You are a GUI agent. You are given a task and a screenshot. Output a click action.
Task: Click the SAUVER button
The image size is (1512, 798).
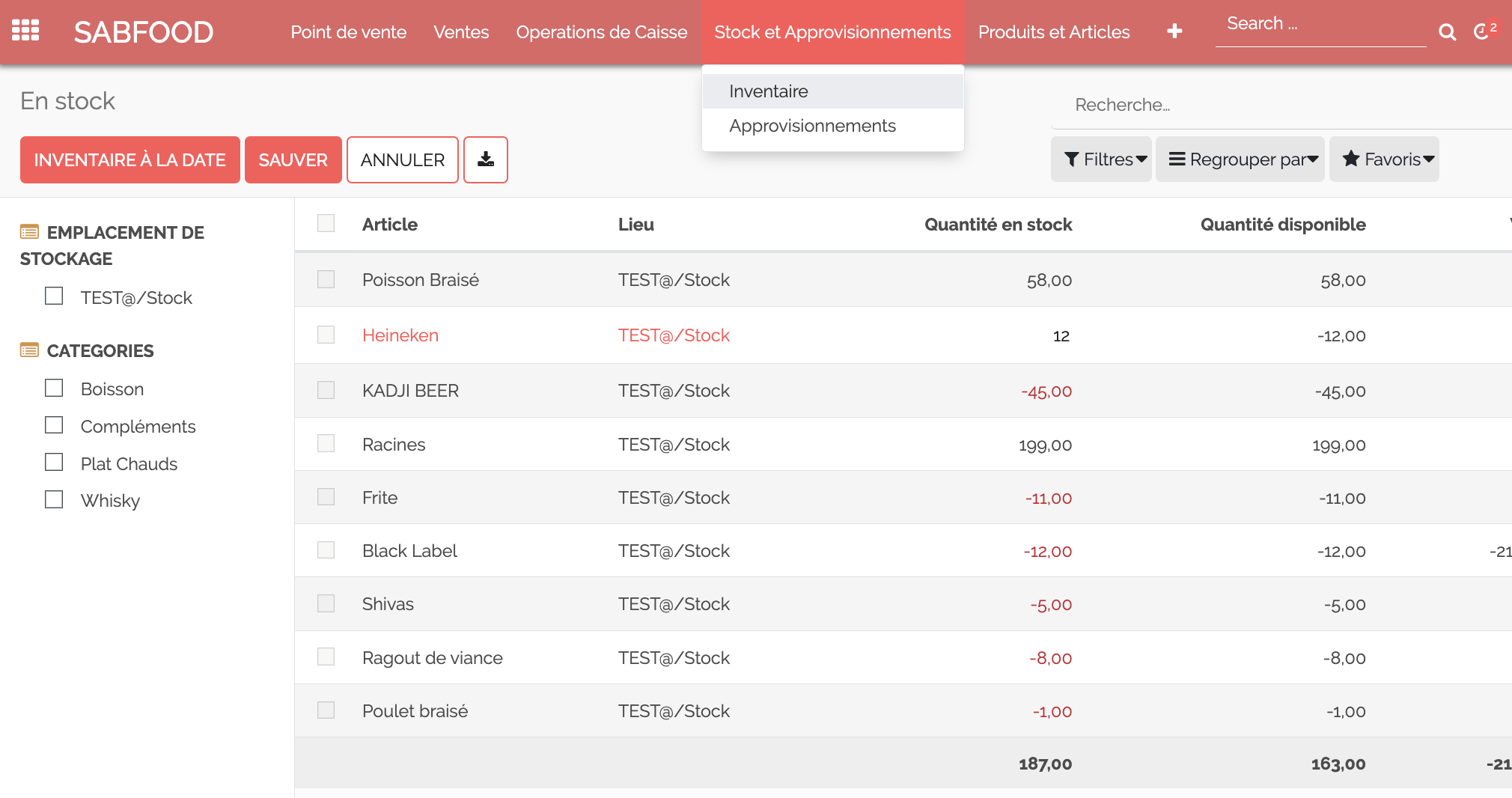click(x=293, y=159)
